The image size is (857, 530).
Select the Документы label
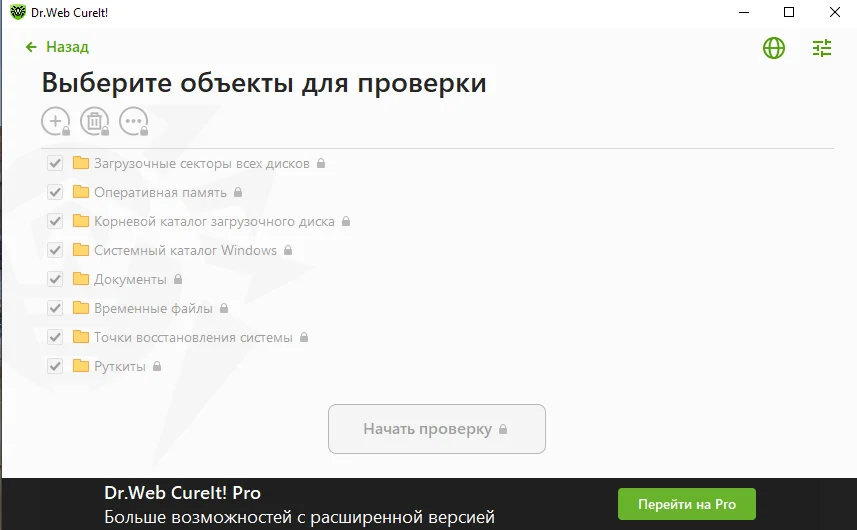(130, 279)
